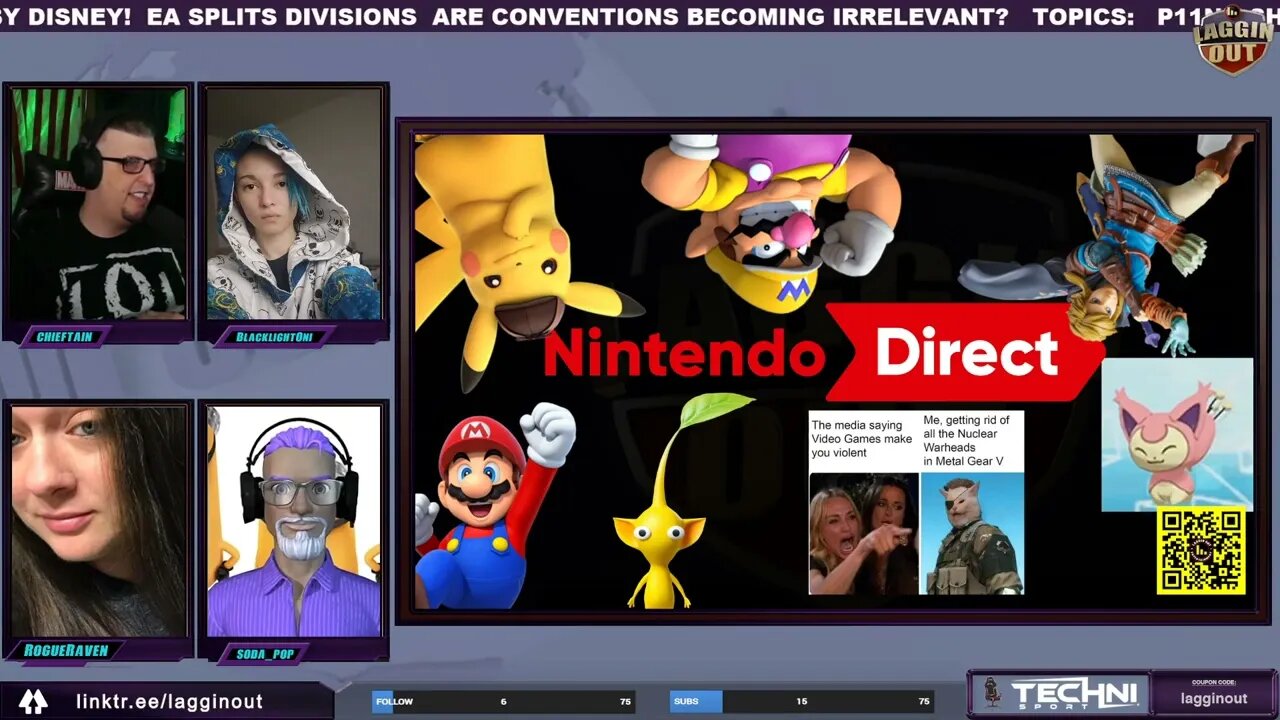Click the lagginout coupon code box
Screen dimensions: 1280x720
pos(1213,694)
